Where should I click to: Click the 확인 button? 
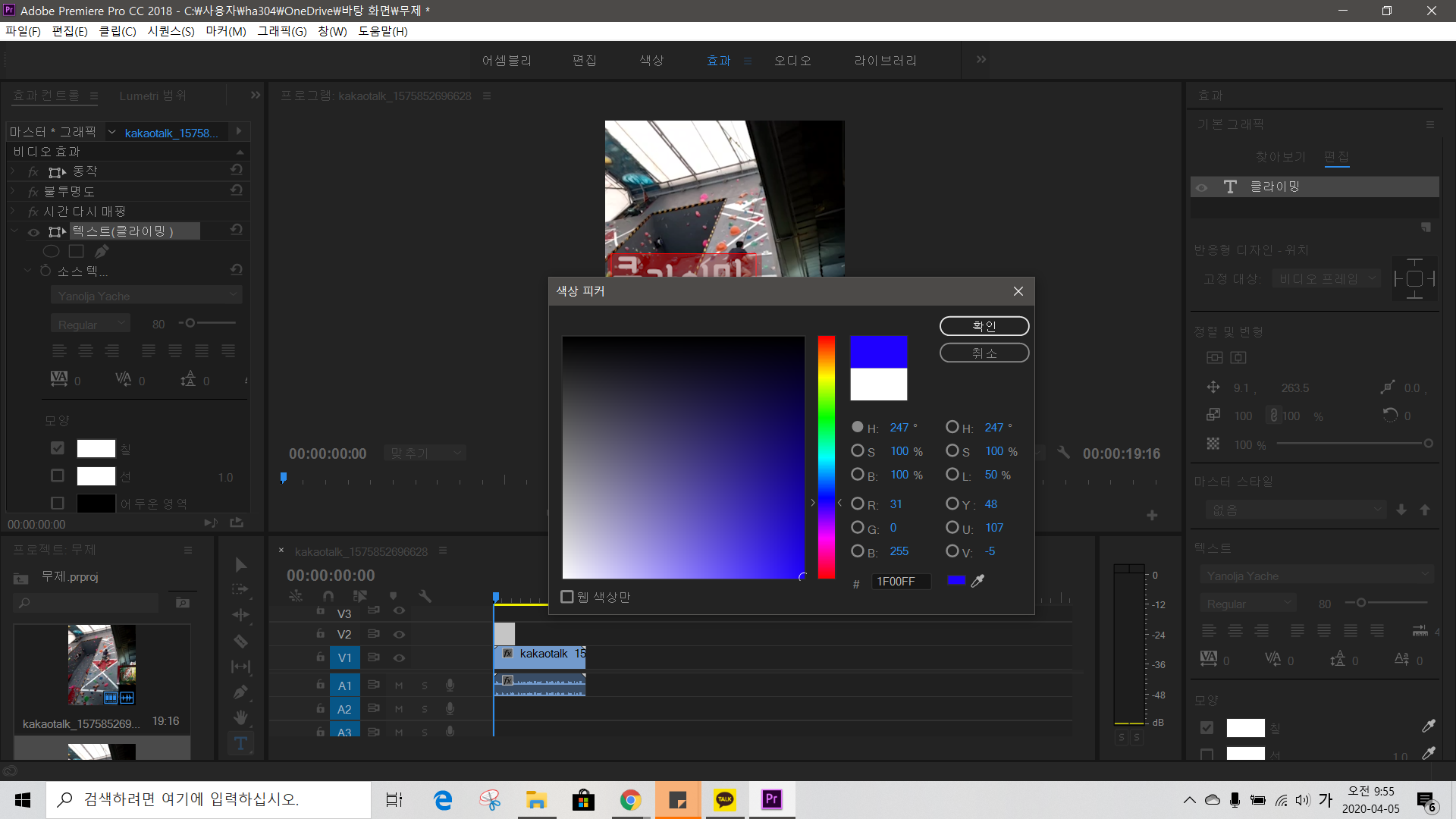[x=984, y=326]
